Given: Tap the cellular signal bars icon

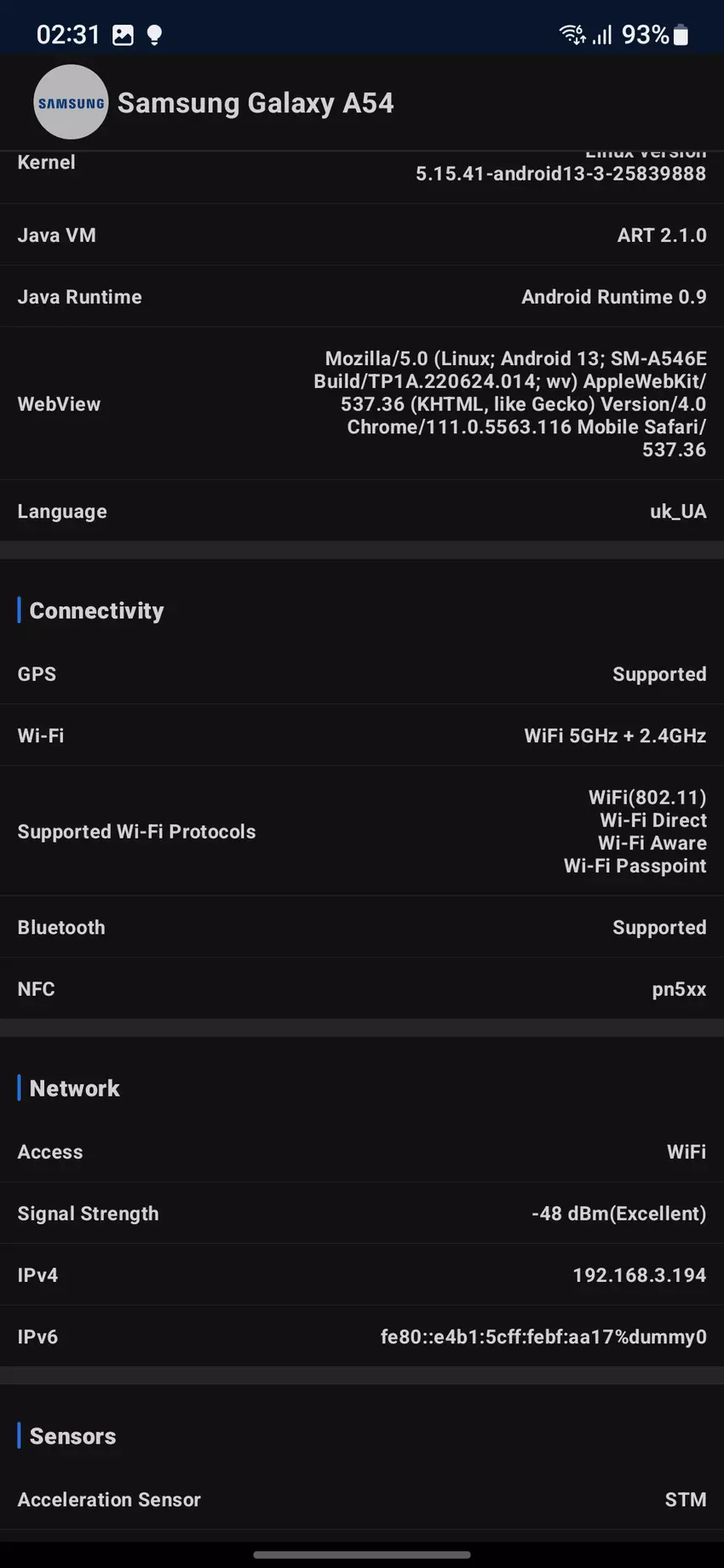Looking at the screenshot, I should [602, 35].
